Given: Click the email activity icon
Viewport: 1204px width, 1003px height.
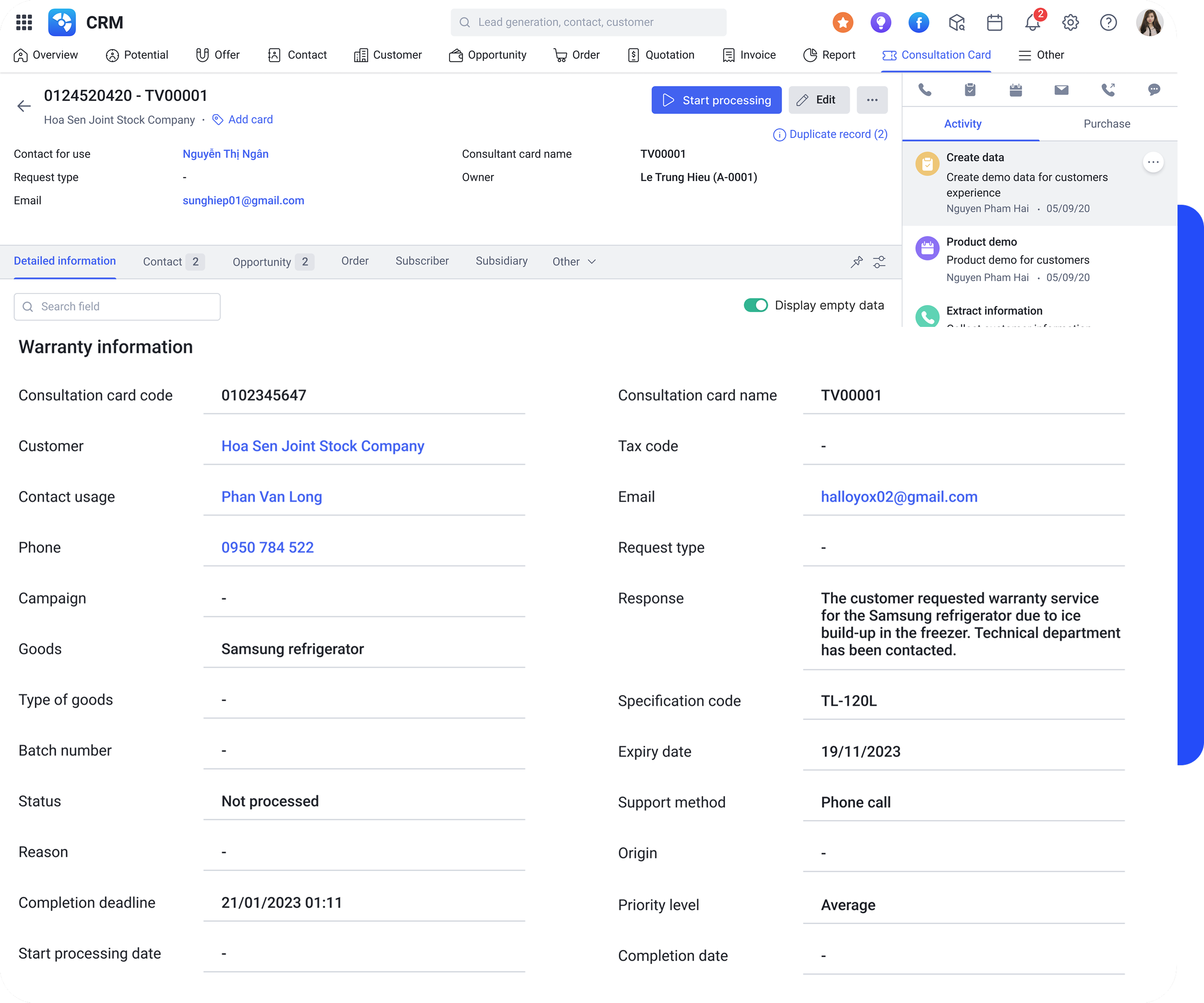Looking at the screenshot, I should (x=1061, y=90).
